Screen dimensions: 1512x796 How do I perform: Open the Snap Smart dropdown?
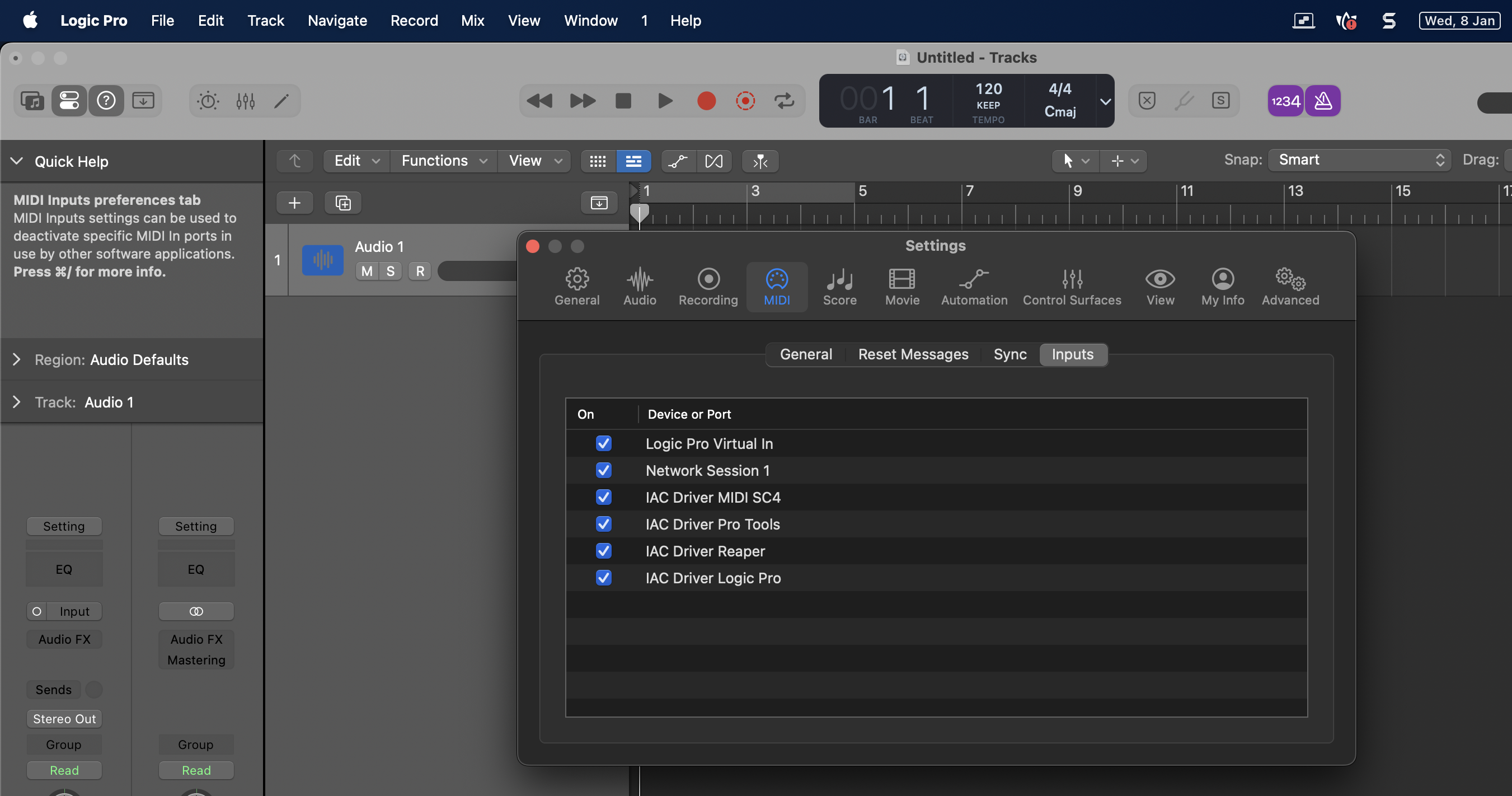pos(1359,160)
